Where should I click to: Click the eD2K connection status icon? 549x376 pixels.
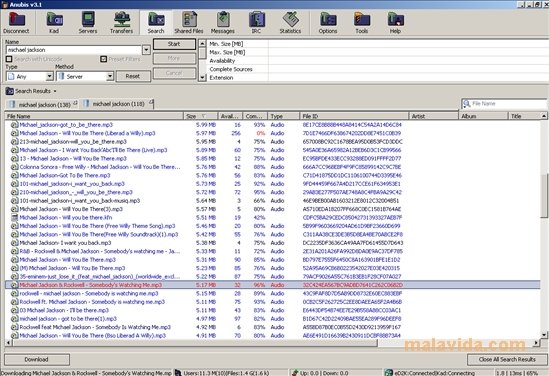point(389,373)
